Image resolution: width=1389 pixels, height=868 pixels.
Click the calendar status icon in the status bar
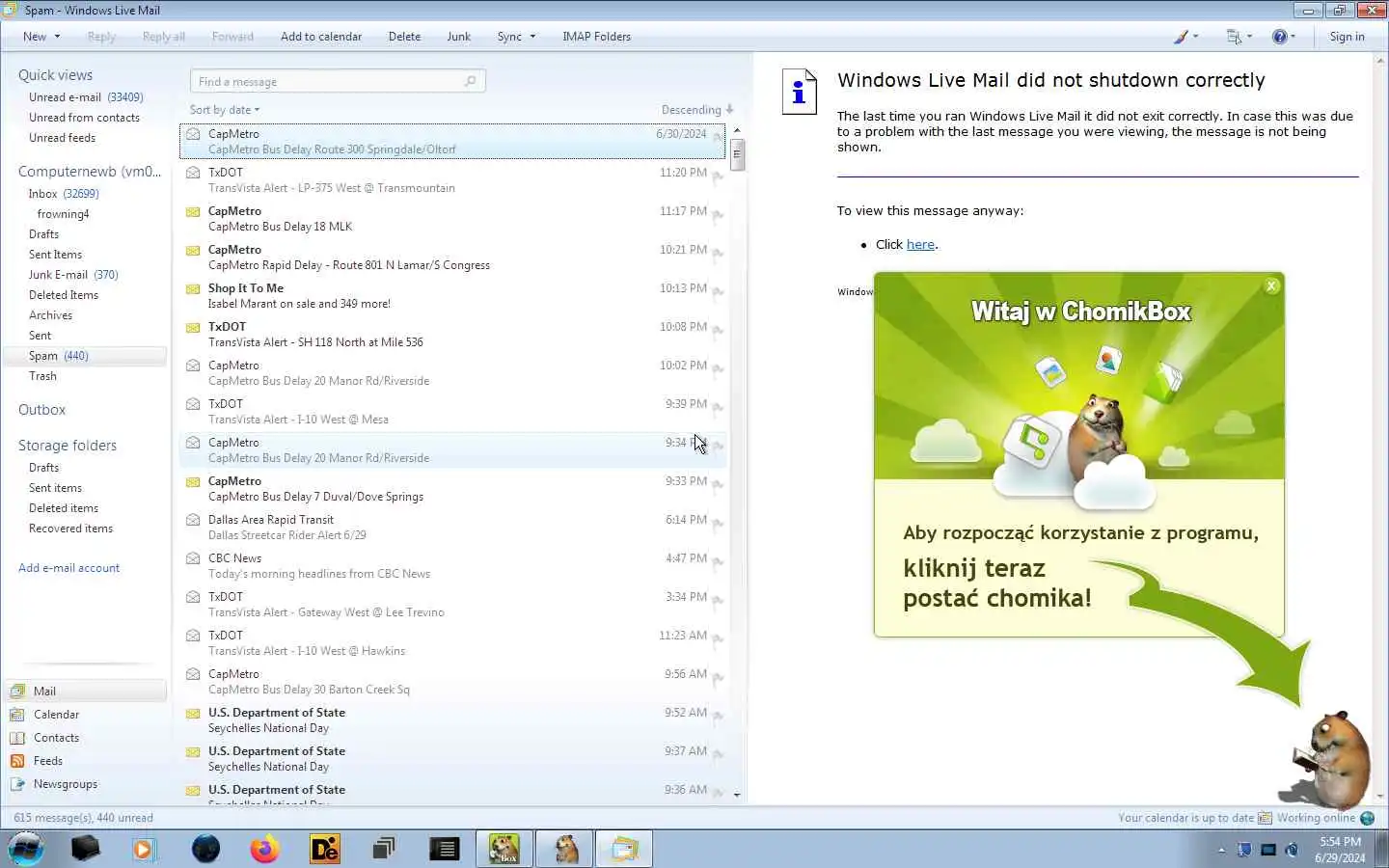pos(1265,818)
